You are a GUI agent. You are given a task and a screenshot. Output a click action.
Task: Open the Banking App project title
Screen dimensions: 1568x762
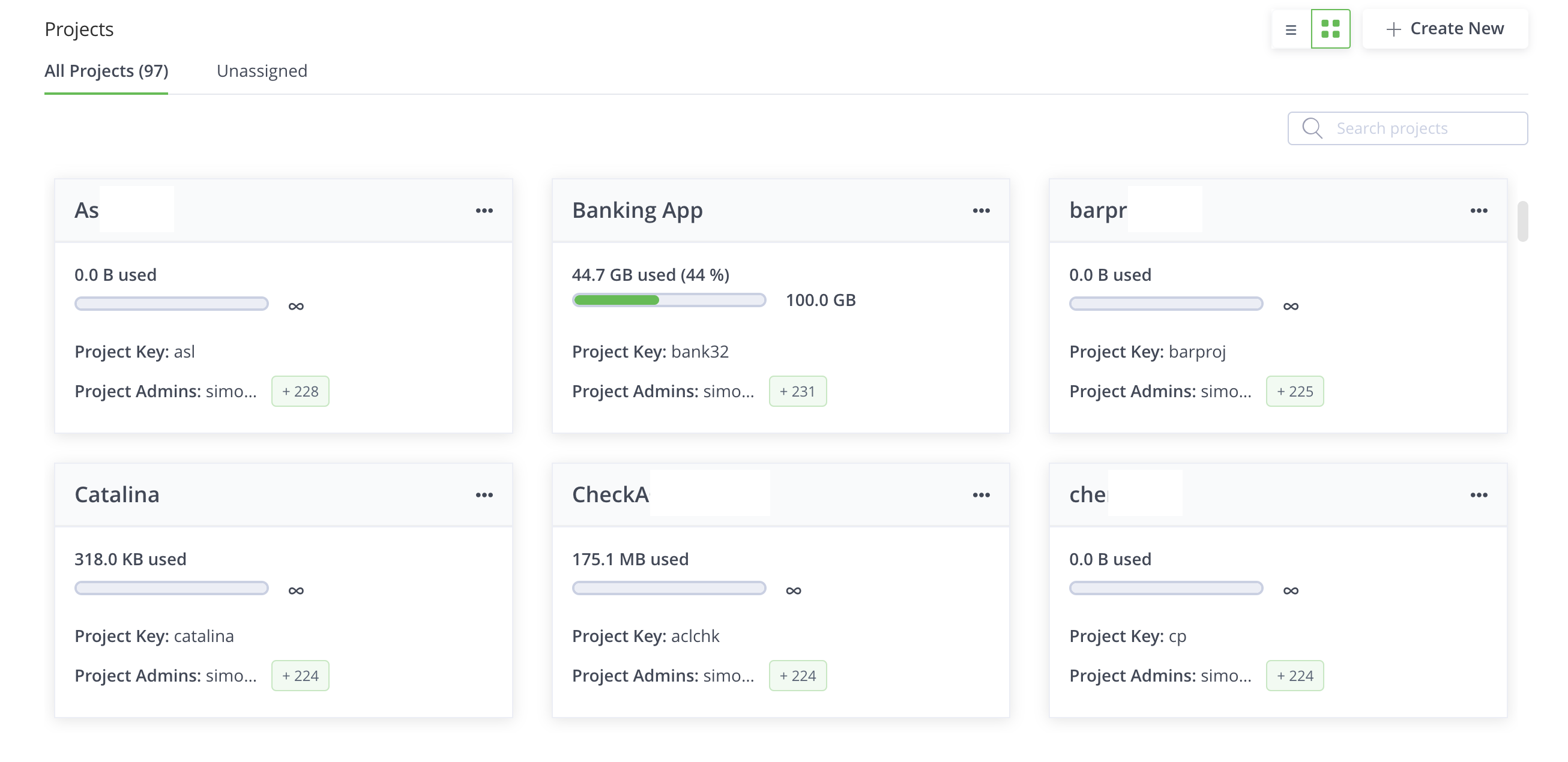637,210
